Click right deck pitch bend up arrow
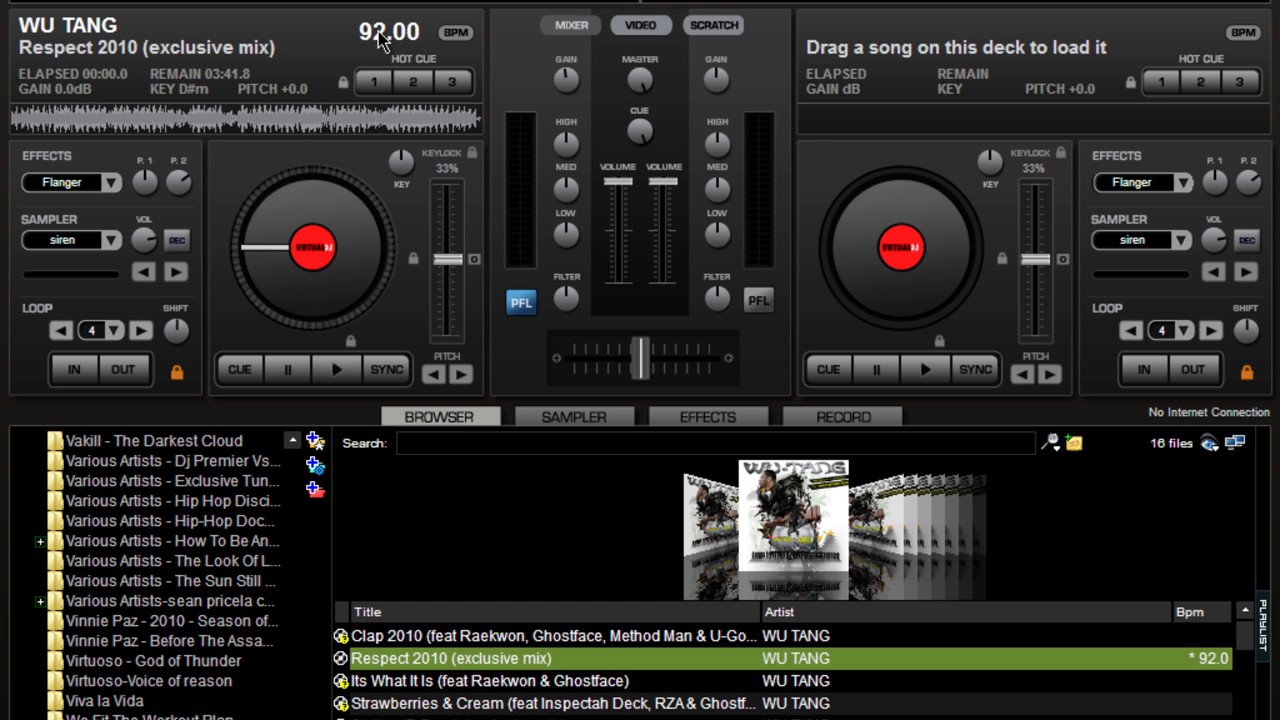 point(1049,375)
